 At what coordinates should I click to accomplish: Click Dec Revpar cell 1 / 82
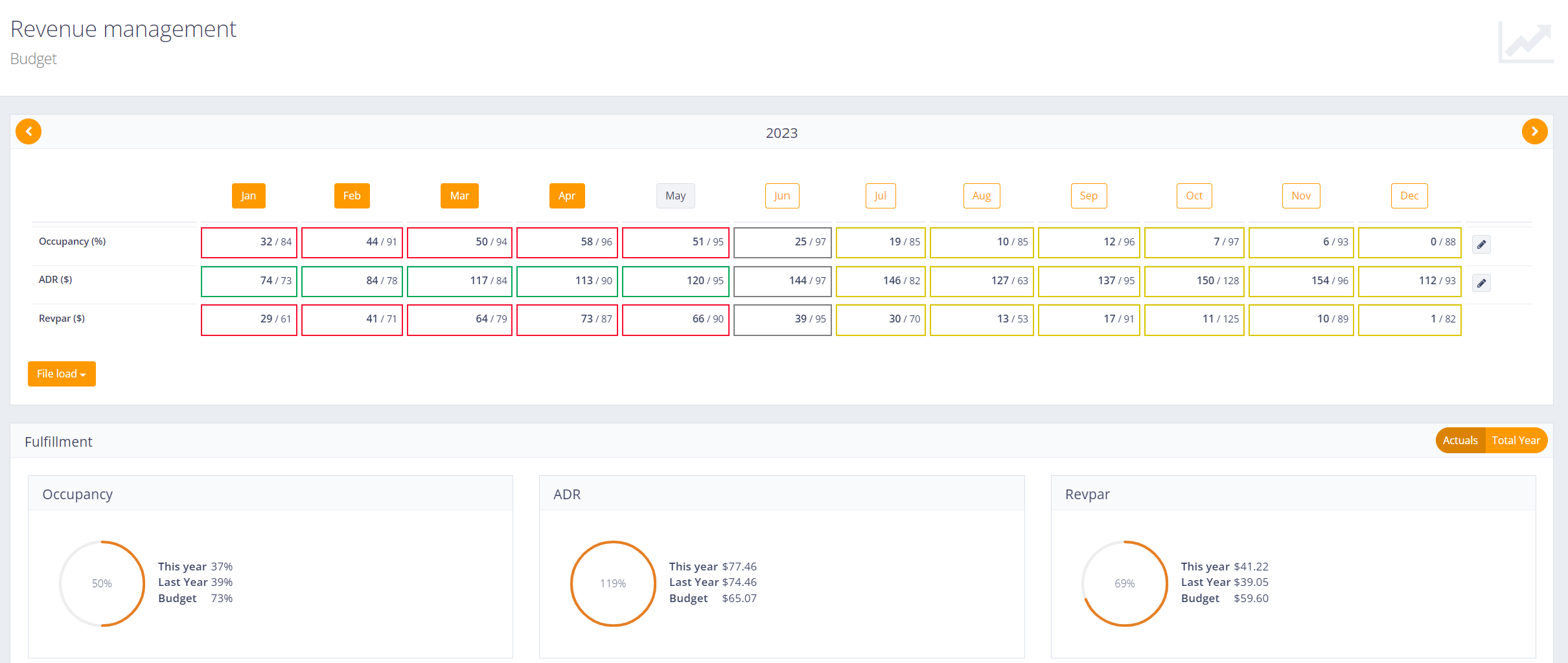click(x=1409, y=320)
